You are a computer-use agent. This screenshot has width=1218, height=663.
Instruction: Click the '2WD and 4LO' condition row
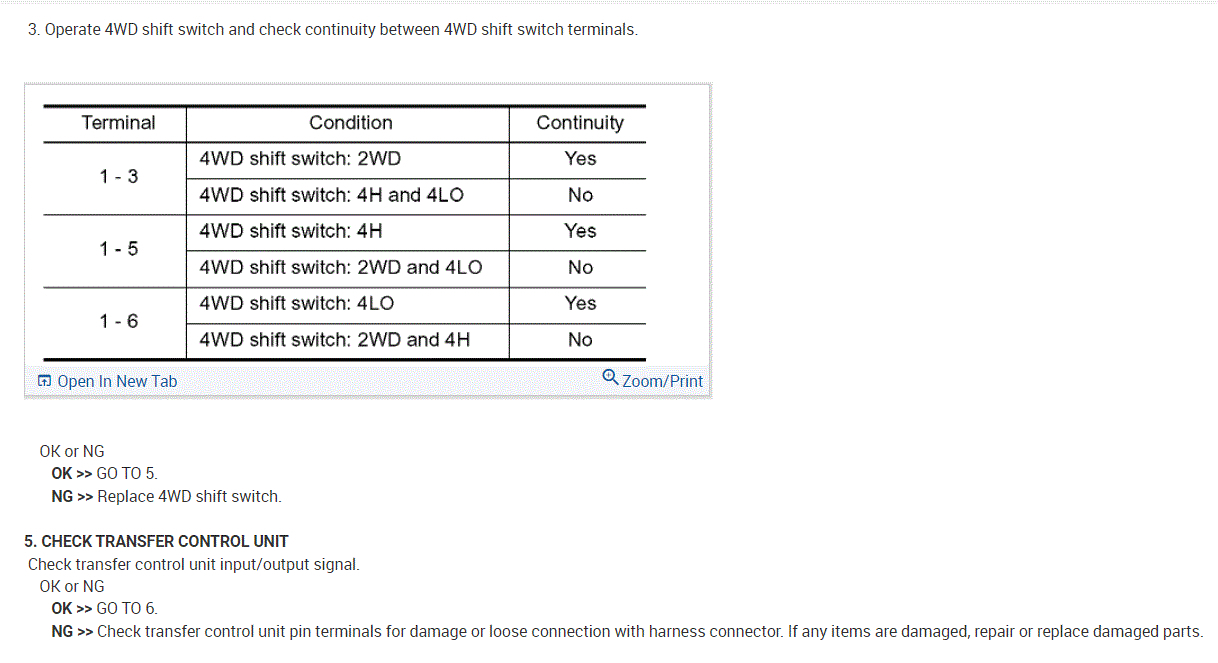(340, 268)
